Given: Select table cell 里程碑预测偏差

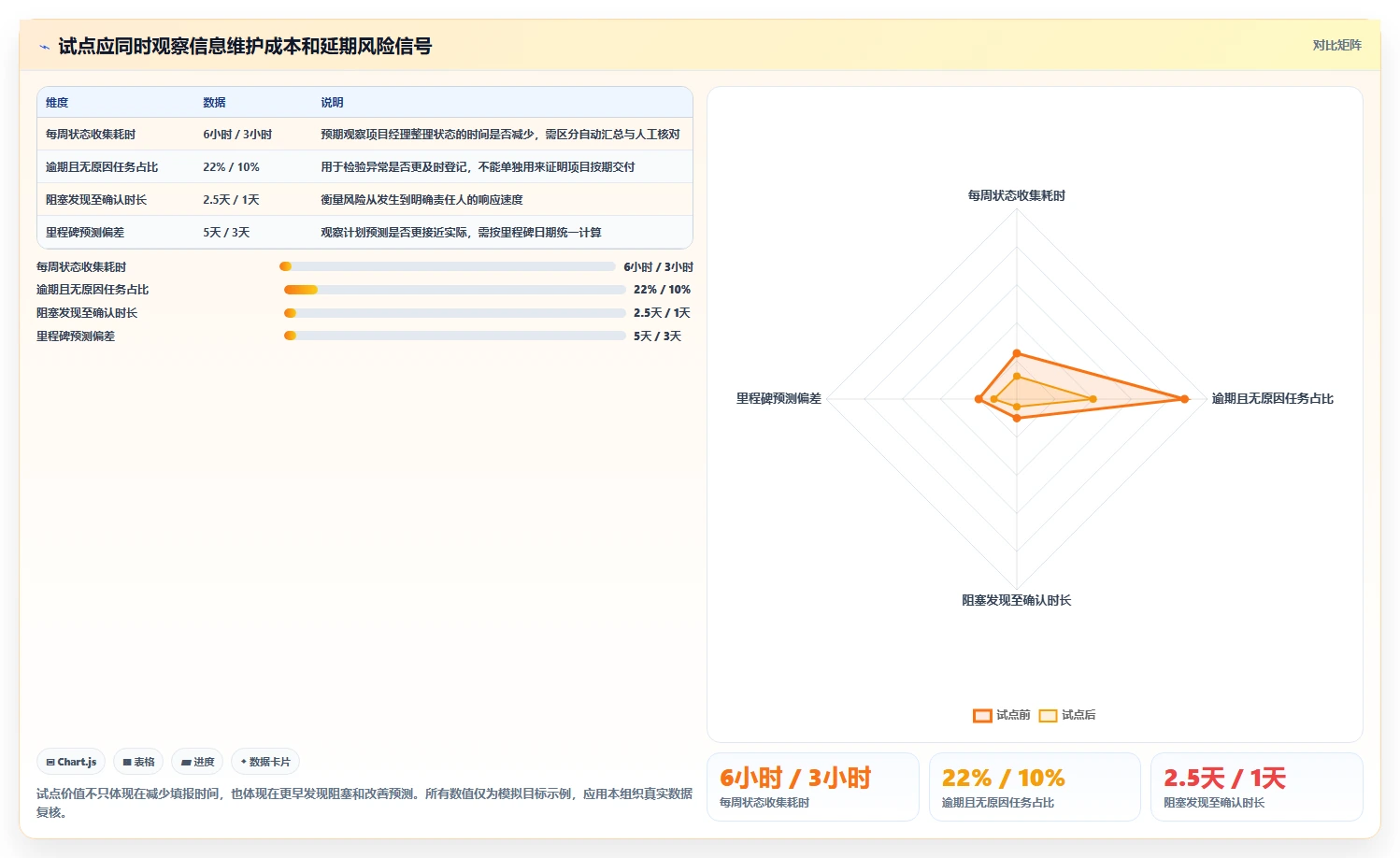Looking at the screenshot, I should [85, 233].
